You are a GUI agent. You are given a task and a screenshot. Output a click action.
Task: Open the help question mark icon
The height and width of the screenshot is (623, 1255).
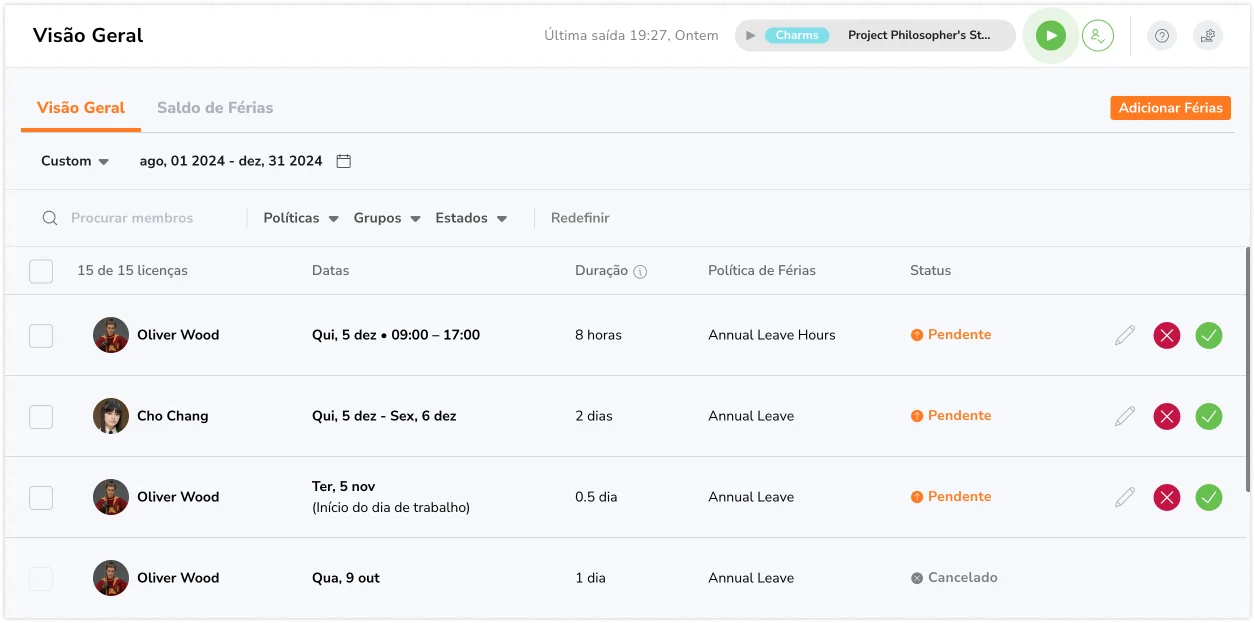[1161, 36]
